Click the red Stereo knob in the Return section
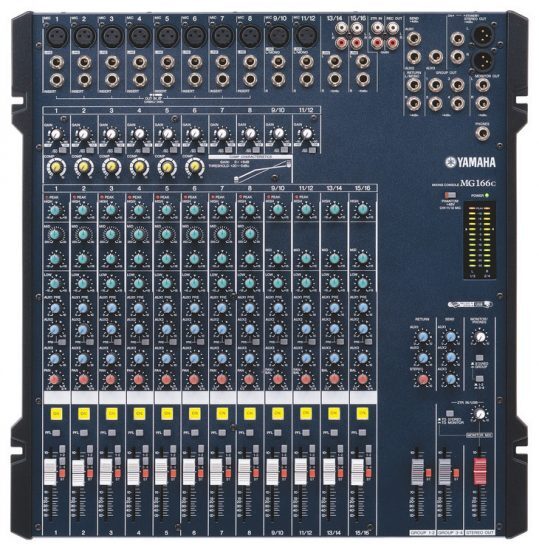Image resolution: width=539 pixels, height=550 pixels. coord(424,379)
